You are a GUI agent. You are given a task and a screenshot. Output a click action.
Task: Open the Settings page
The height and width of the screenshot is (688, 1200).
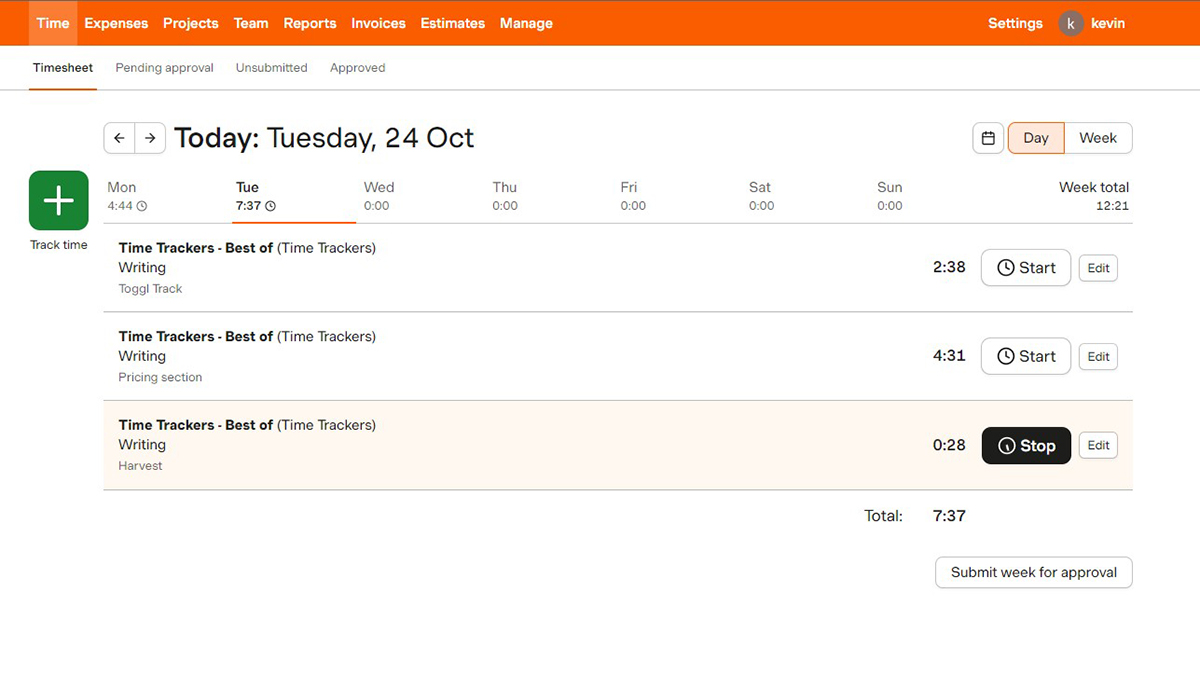click(1015, 23)
